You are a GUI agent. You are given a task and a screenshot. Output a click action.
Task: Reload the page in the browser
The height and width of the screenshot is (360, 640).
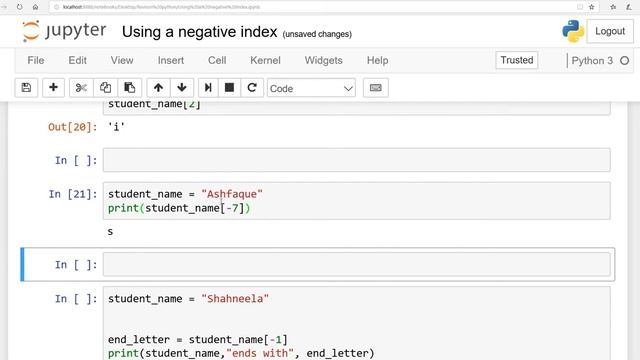click(20, 7)
